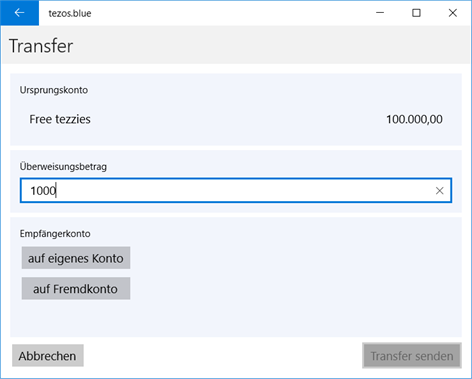Click the Ursprungskonto section label
This screenshot has height=379, width=472.
[x=54, y=90]
